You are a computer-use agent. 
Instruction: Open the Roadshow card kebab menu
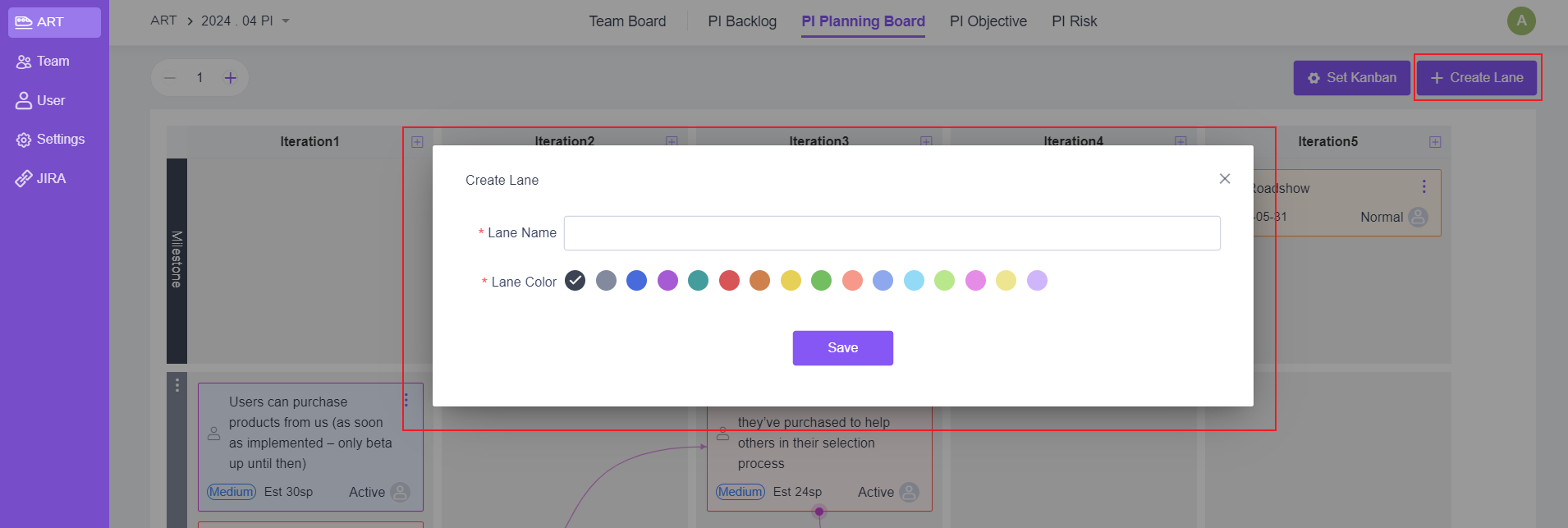click(x=1424, y=187)
